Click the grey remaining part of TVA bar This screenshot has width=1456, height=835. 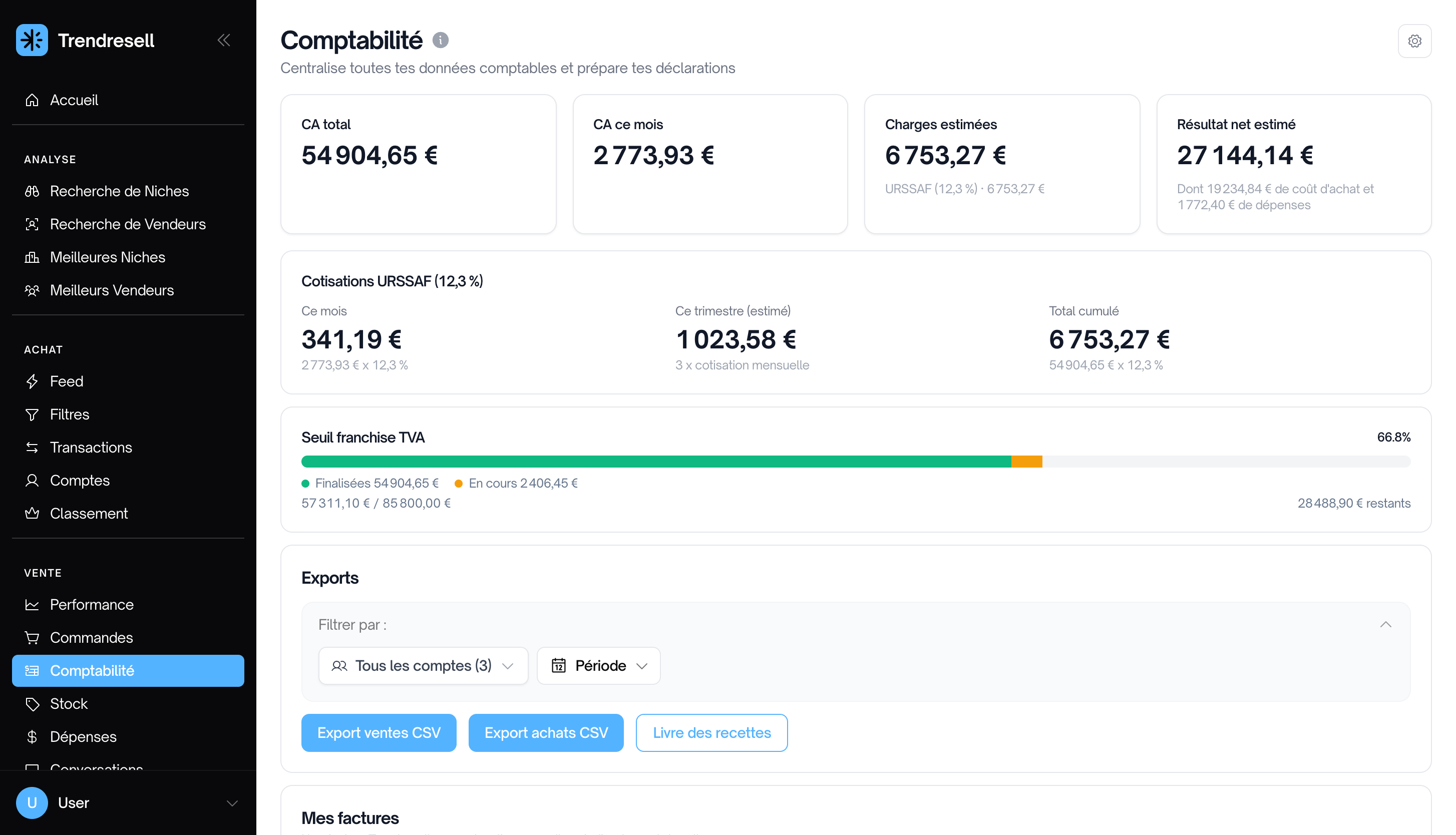1227,462
